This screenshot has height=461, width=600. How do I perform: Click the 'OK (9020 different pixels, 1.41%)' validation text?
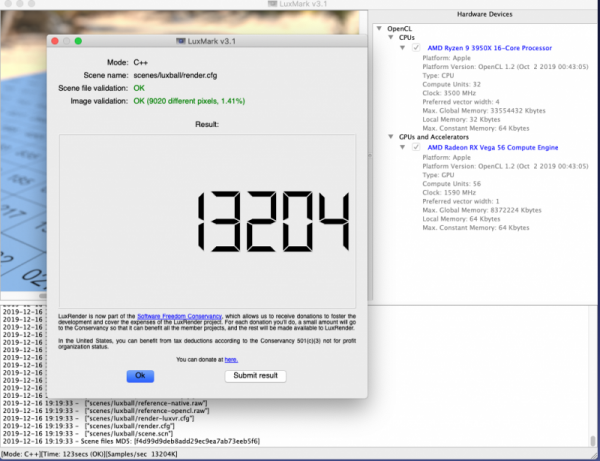point(189,101)
